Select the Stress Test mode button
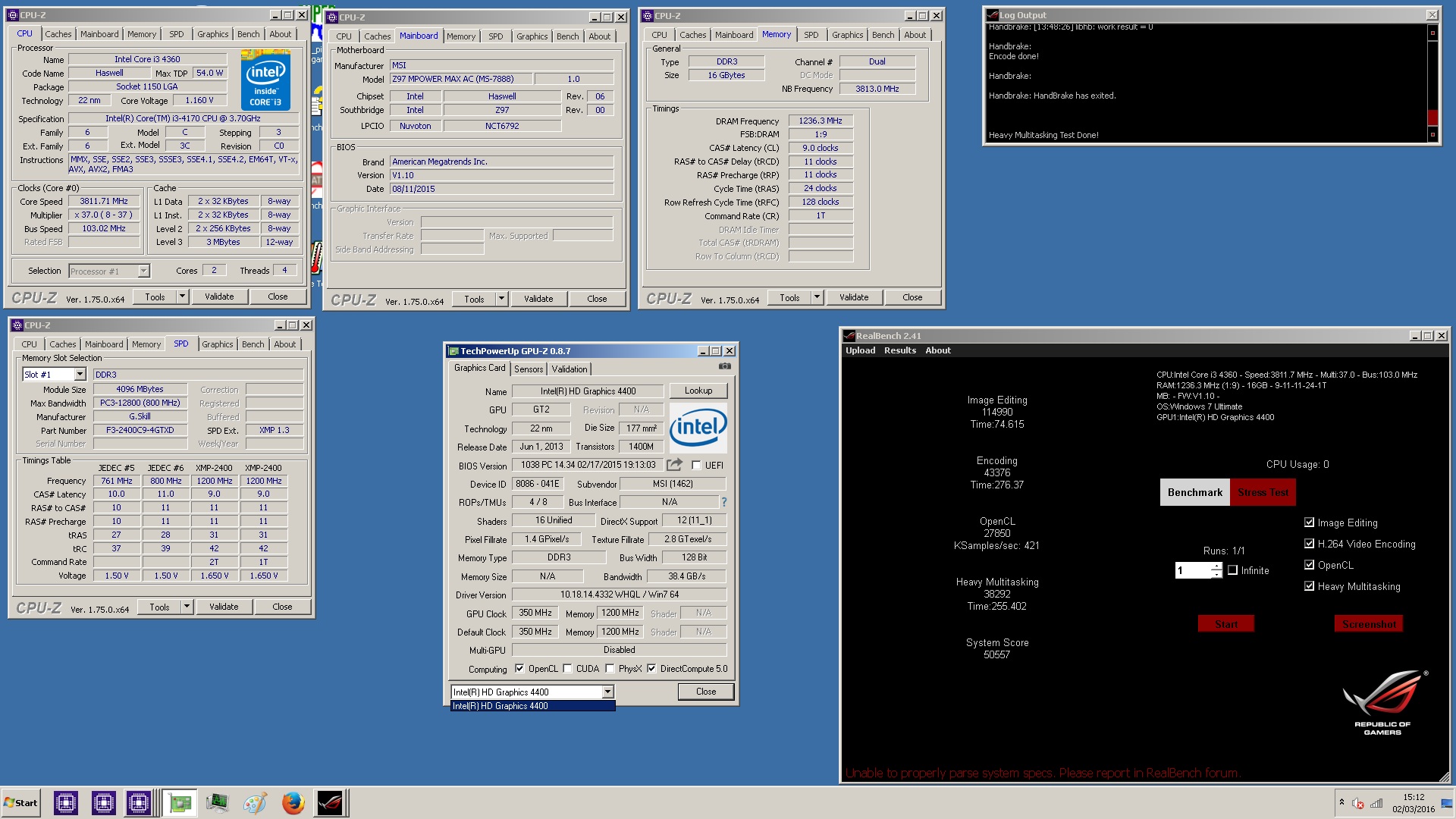 [1263, 492]
